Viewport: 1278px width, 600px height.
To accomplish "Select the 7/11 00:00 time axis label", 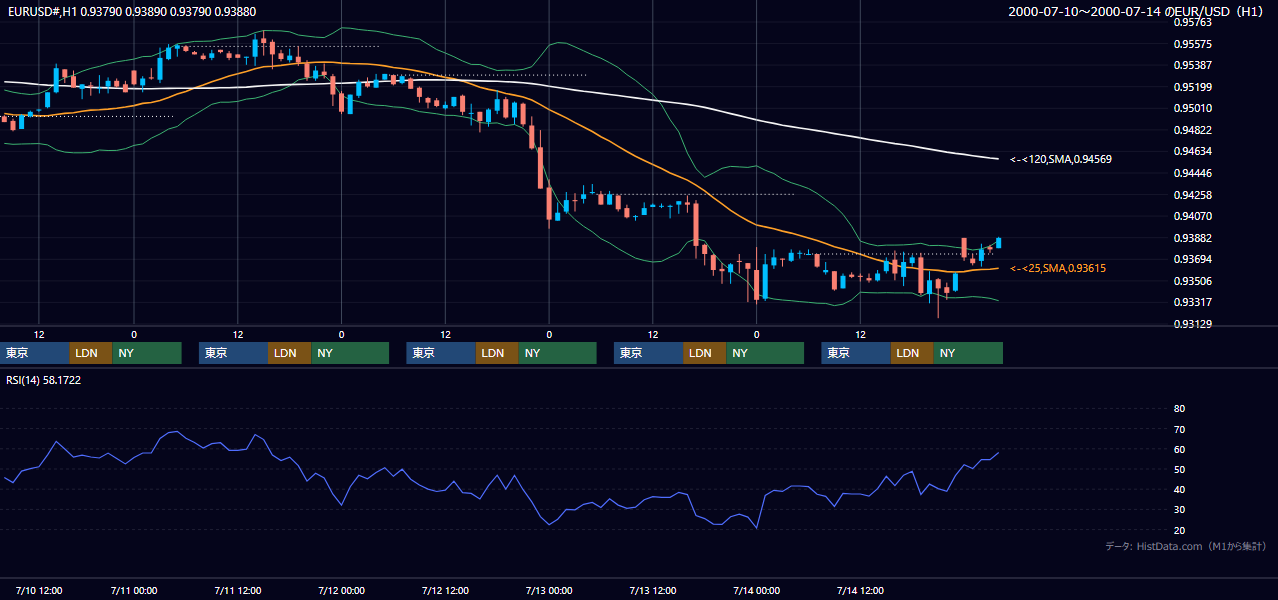I will point(134,590).
